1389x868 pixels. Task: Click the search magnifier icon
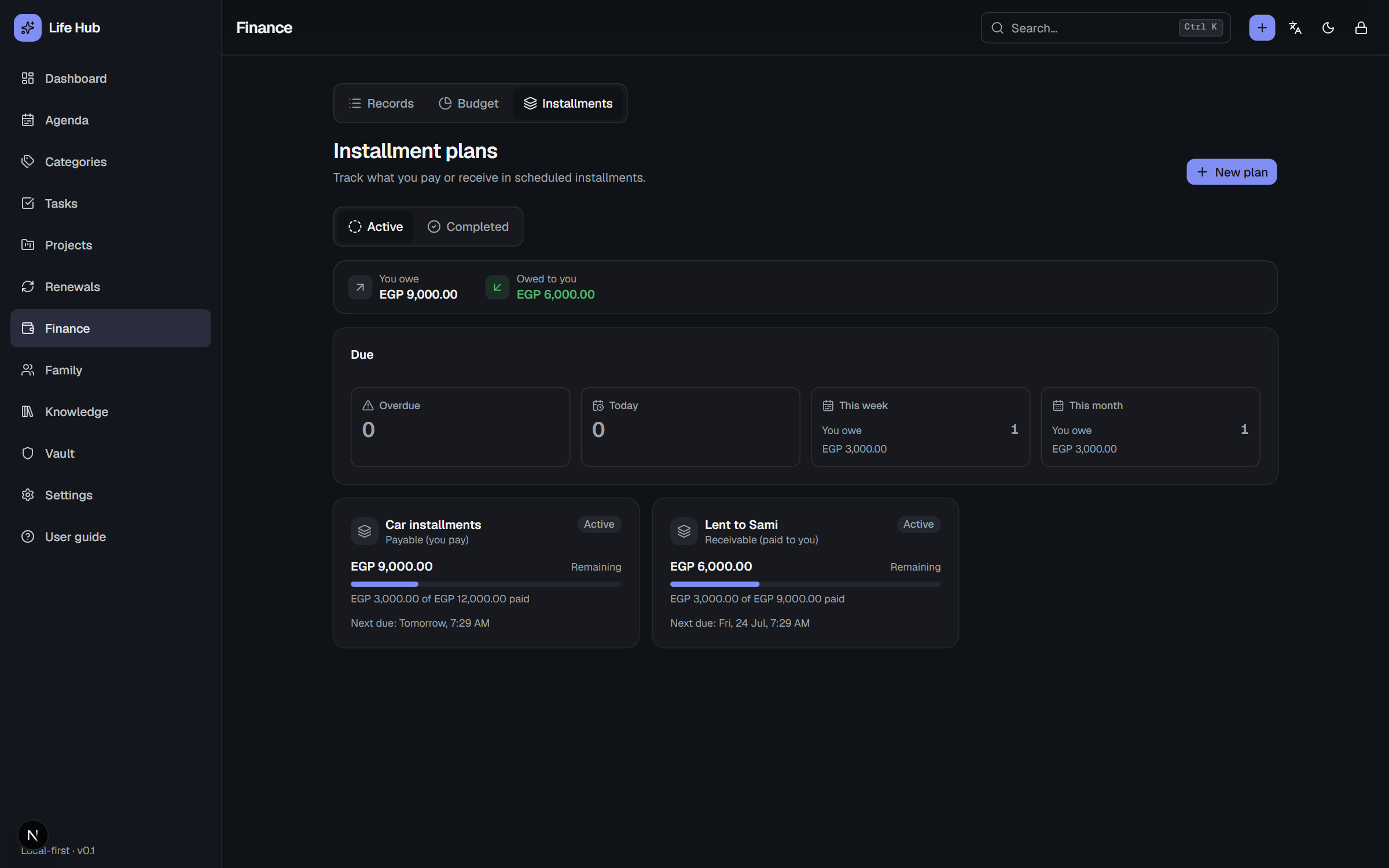pyautogui.click(x=997, y=28)
